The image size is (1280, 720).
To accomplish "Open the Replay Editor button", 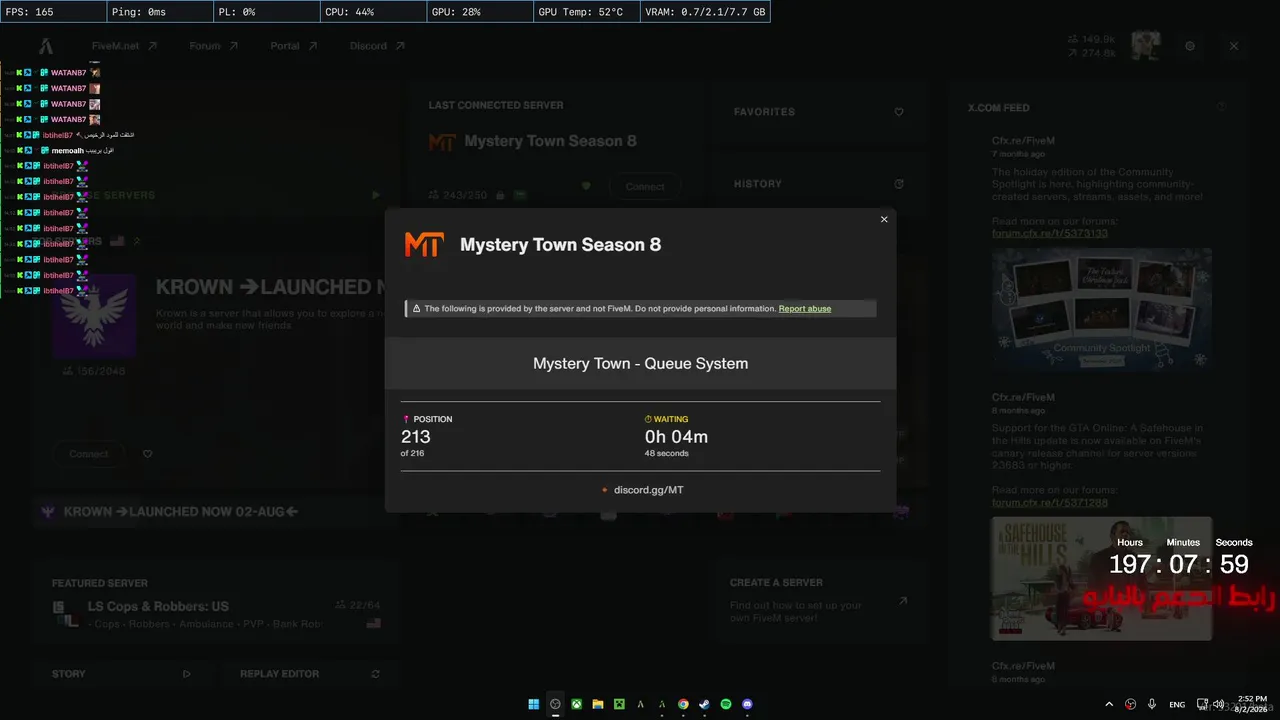I will point(310,674).
